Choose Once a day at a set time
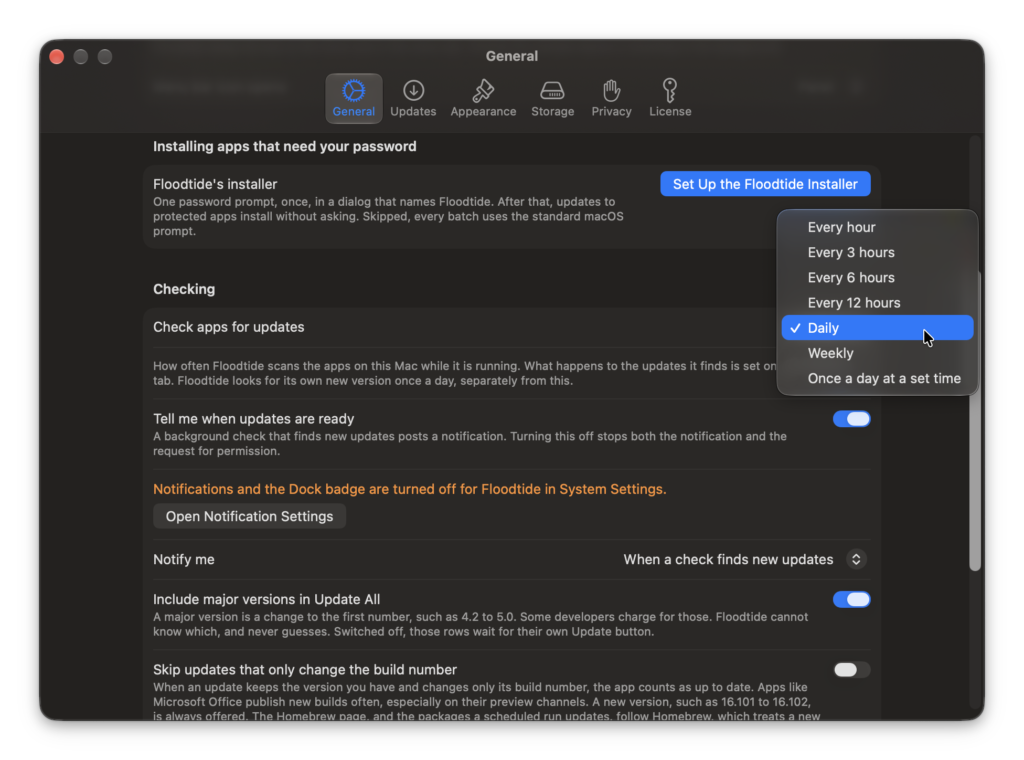Screen dimensions: 1024x760 pyautogui.click(x=877, y=378)
